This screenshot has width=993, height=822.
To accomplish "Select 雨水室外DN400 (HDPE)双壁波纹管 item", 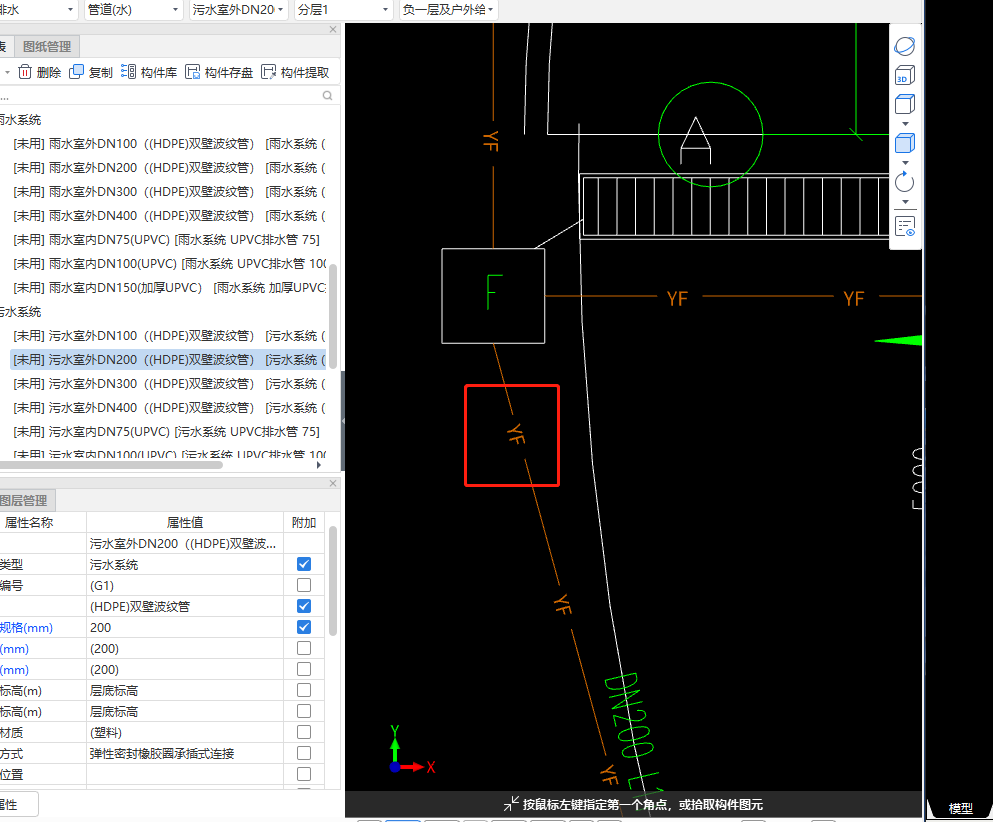I will click(x=169, y=216).
